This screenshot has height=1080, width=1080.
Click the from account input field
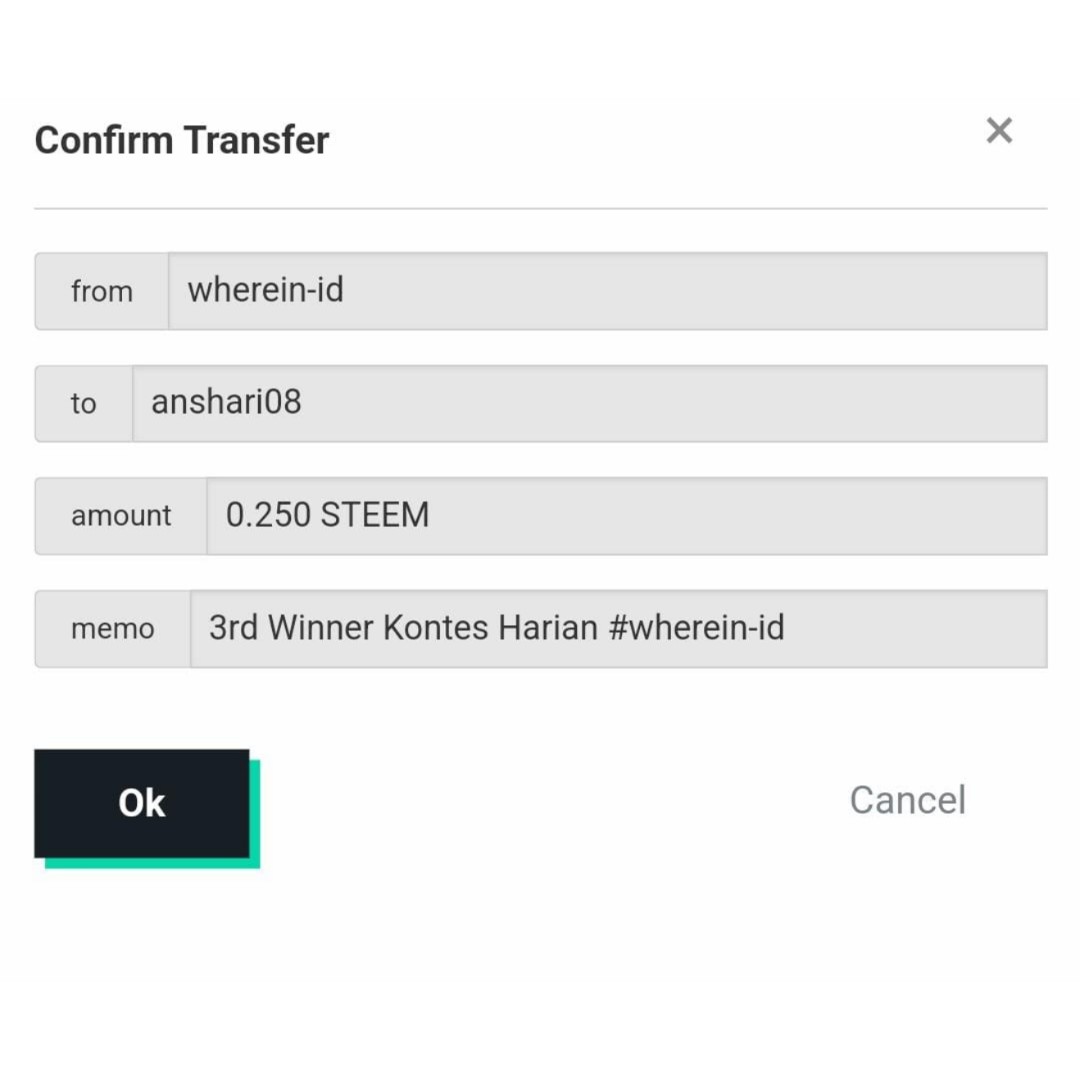click(700, 291)
